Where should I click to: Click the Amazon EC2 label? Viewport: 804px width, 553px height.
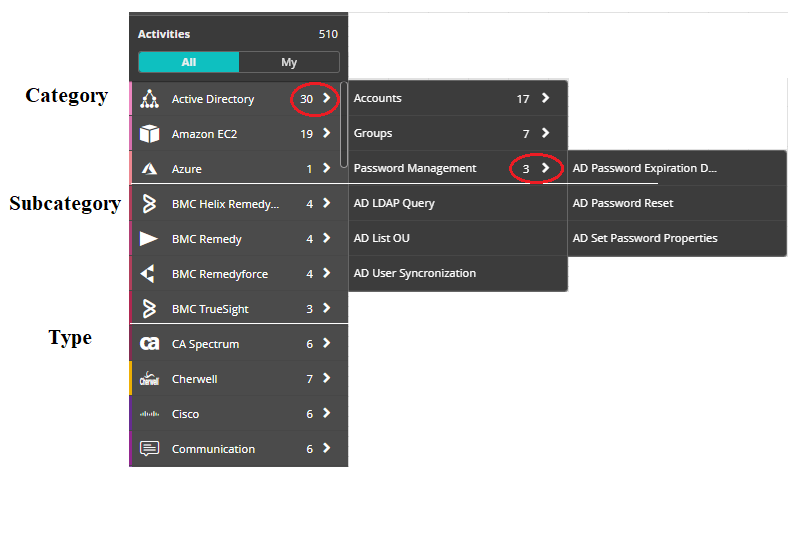(204, 134)
